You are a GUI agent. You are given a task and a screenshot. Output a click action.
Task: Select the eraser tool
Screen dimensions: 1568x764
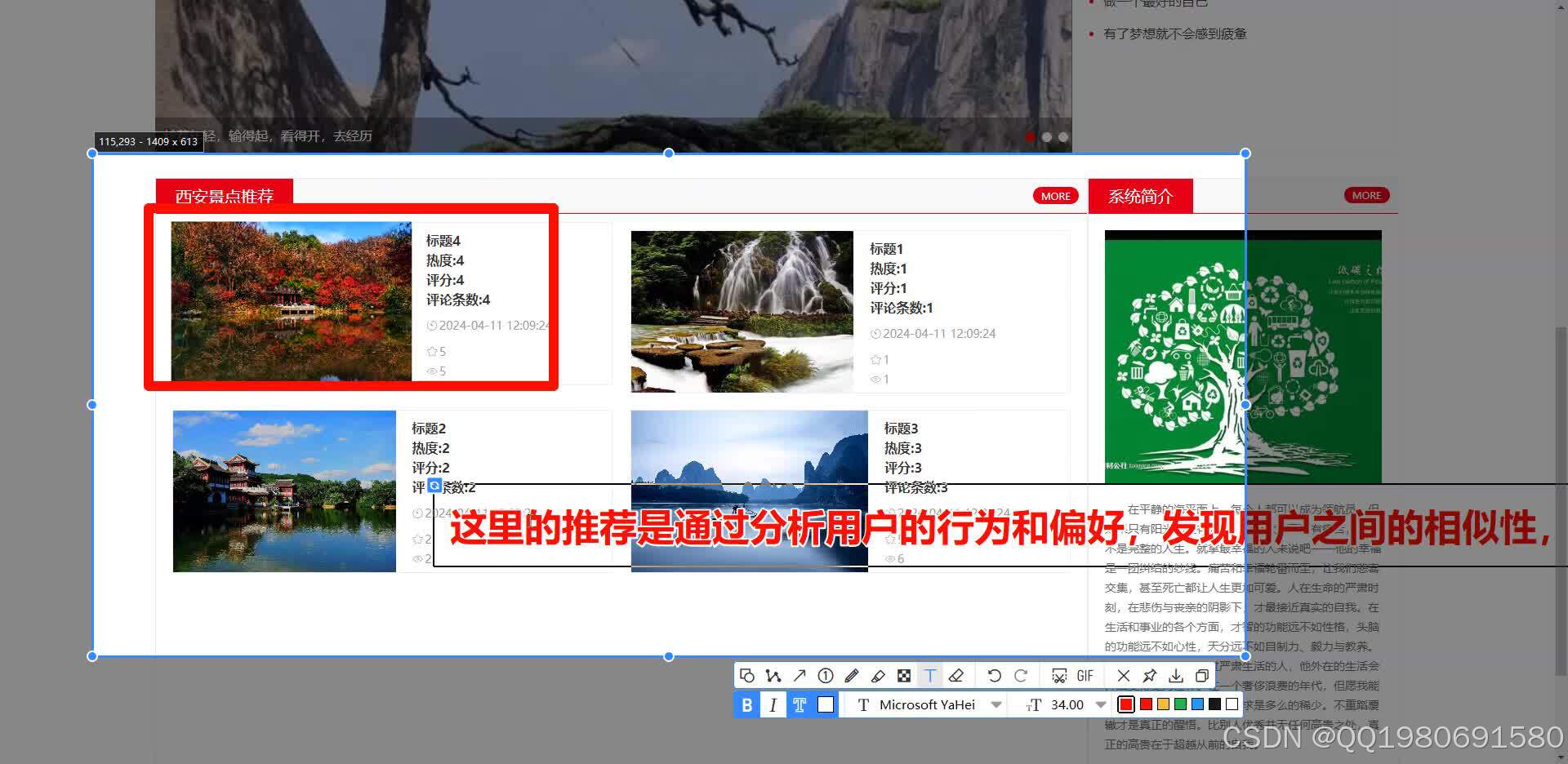point(956,675)
